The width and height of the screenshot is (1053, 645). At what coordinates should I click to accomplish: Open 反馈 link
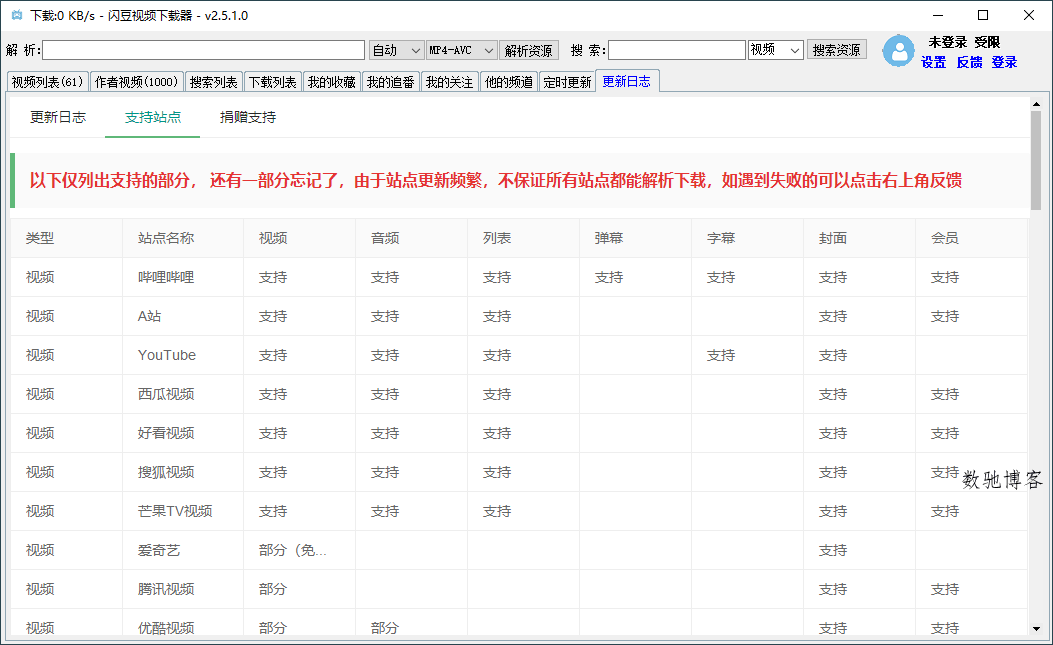(x=969, y=62)
